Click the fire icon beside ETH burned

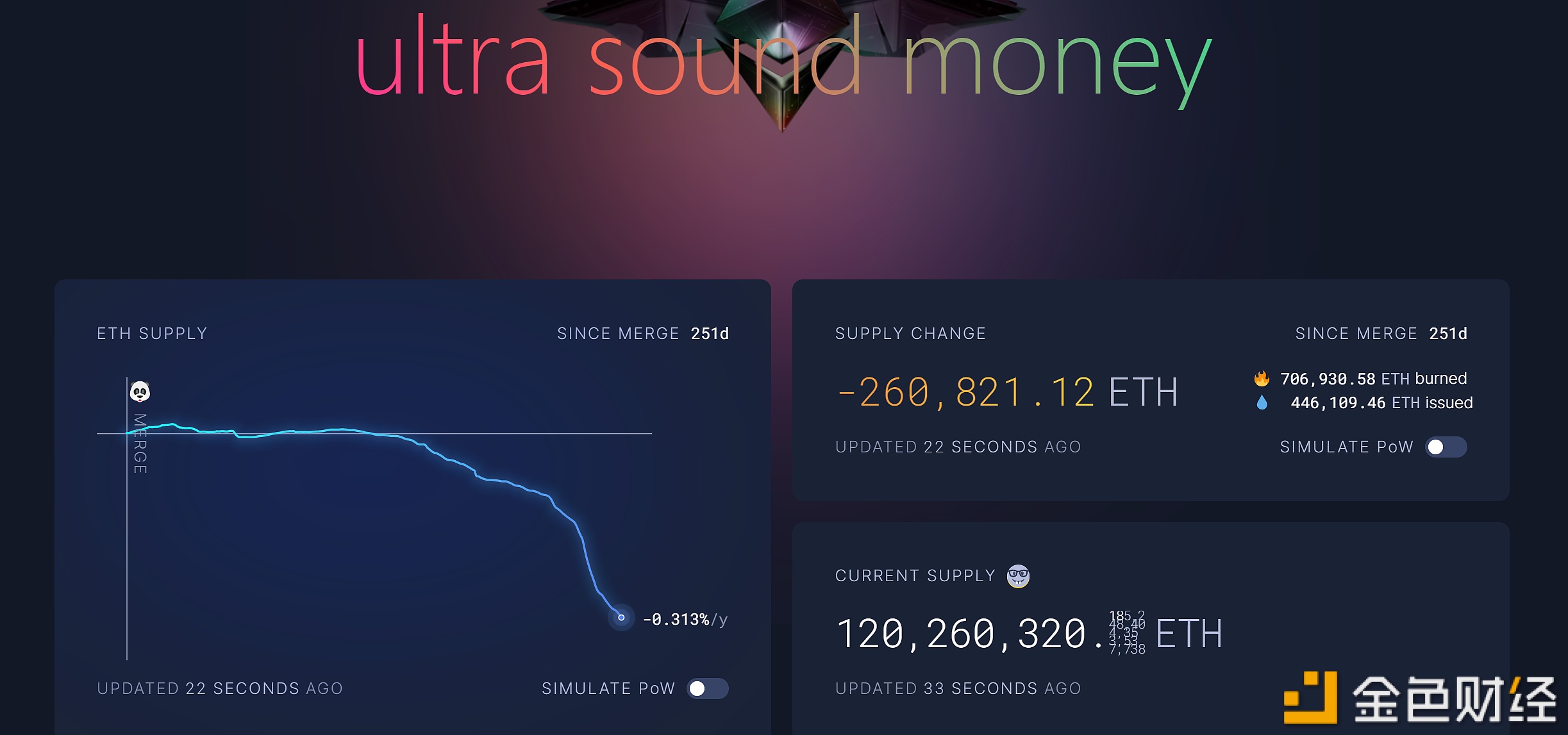coord(1262,379)
